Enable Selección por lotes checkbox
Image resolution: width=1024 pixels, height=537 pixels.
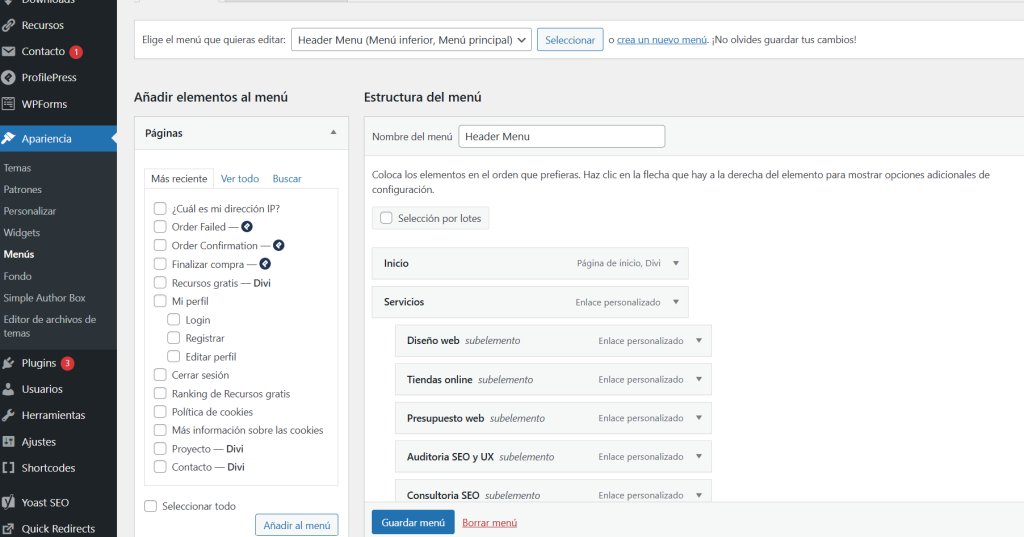point(386,218)
